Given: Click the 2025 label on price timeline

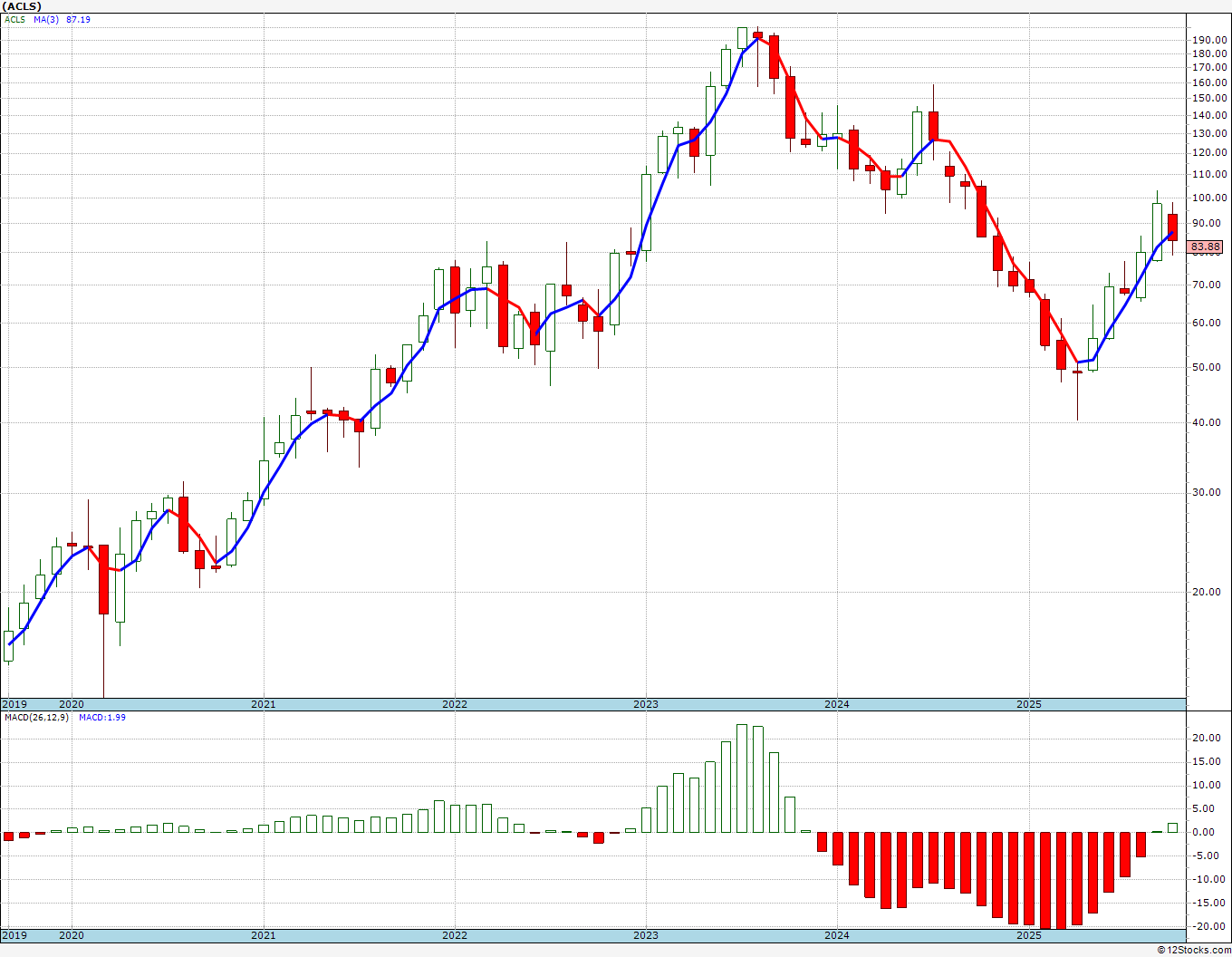Looking at the screenshot, I should click(x=1029, y=704).
